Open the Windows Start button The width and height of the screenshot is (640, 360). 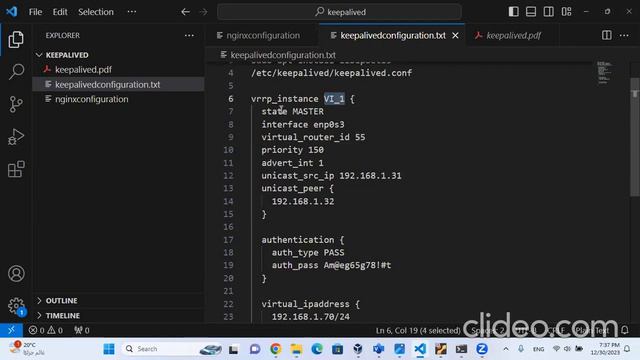109,349
